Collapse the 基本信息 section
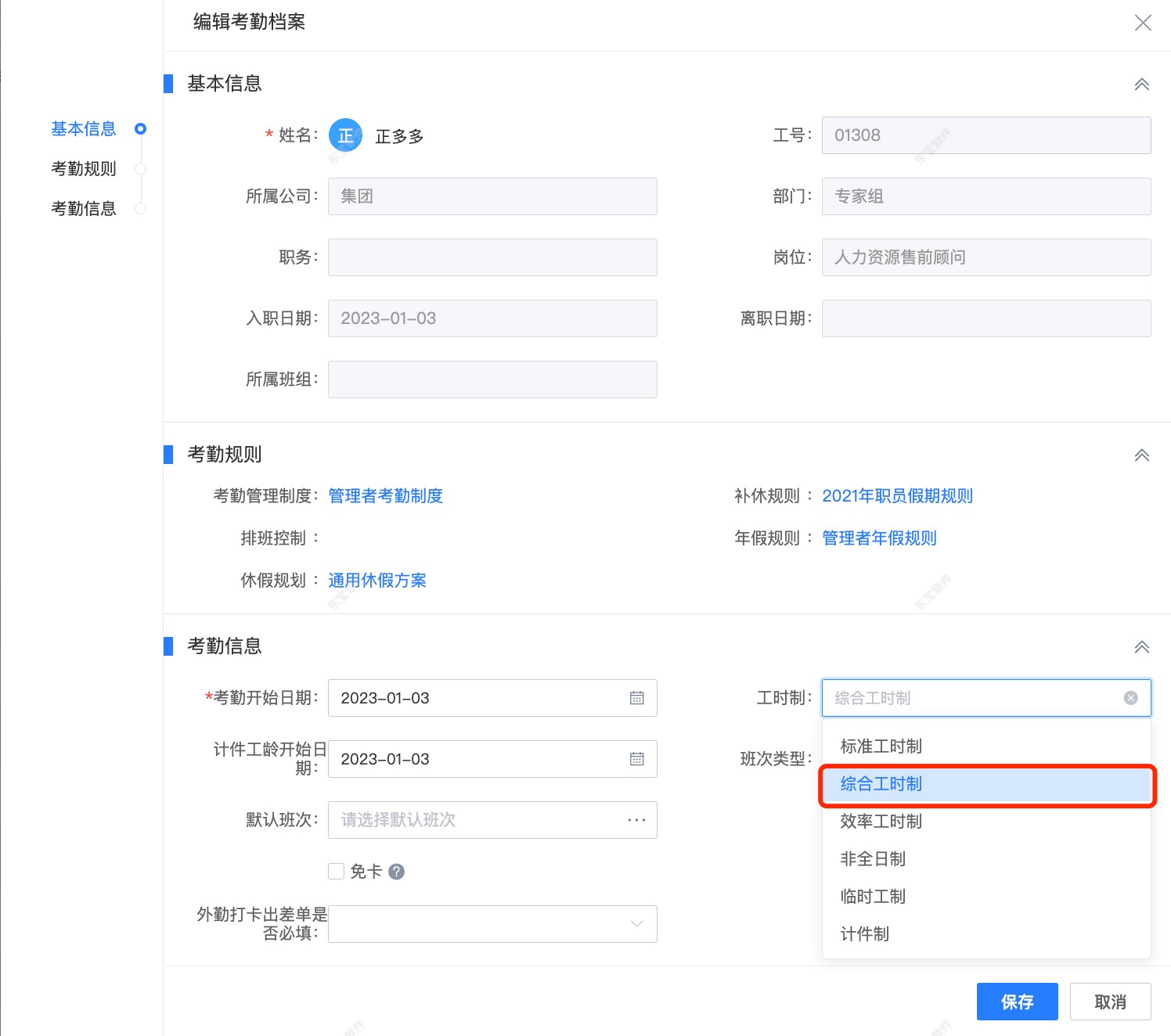Viewport: 1171px width, 1036px height. click(1141, 85)
